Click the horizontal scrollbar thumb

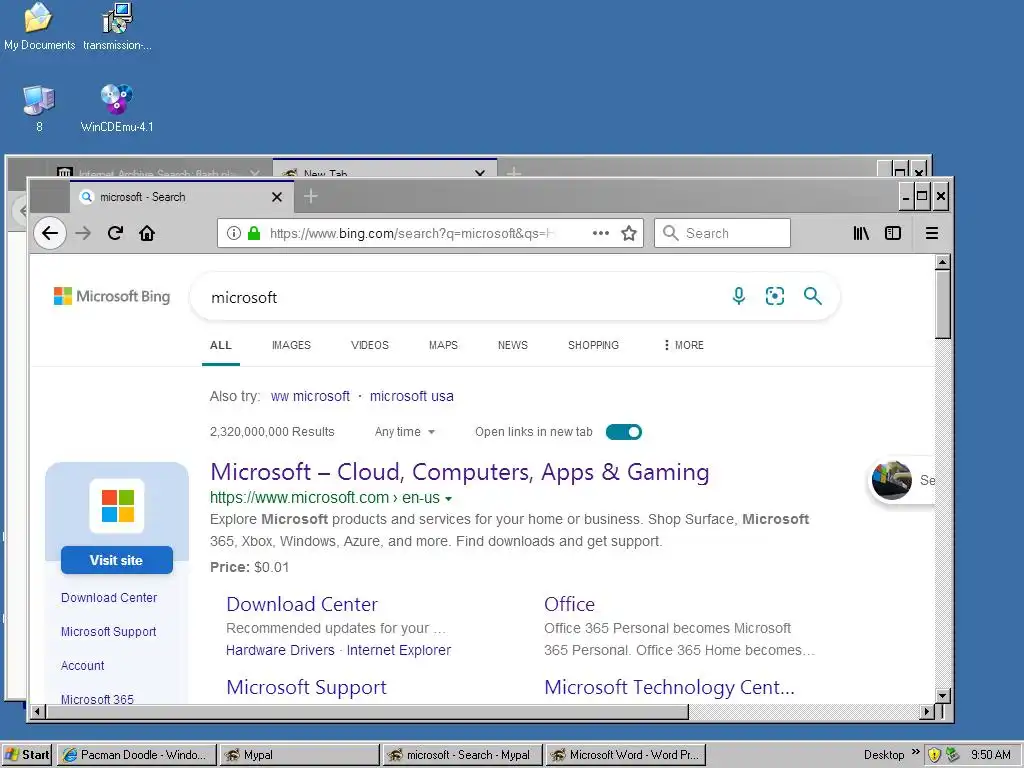point(368,711)
